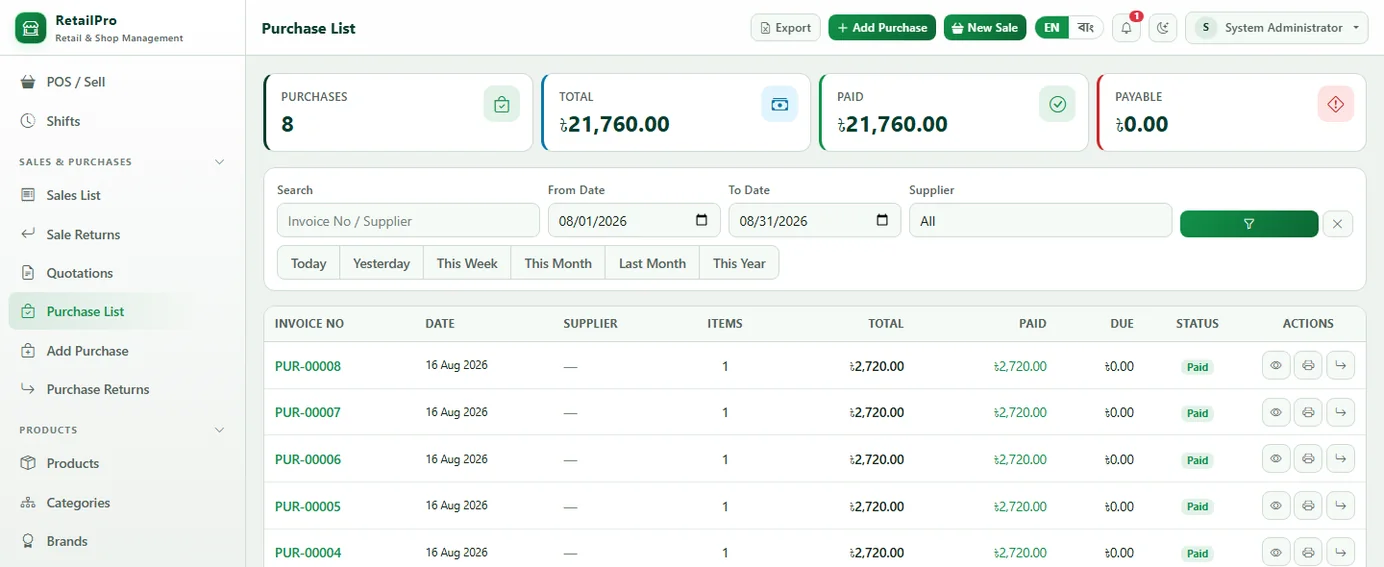Collapse the Products sidebar section

pyautogui.click(x=220, y=430)
